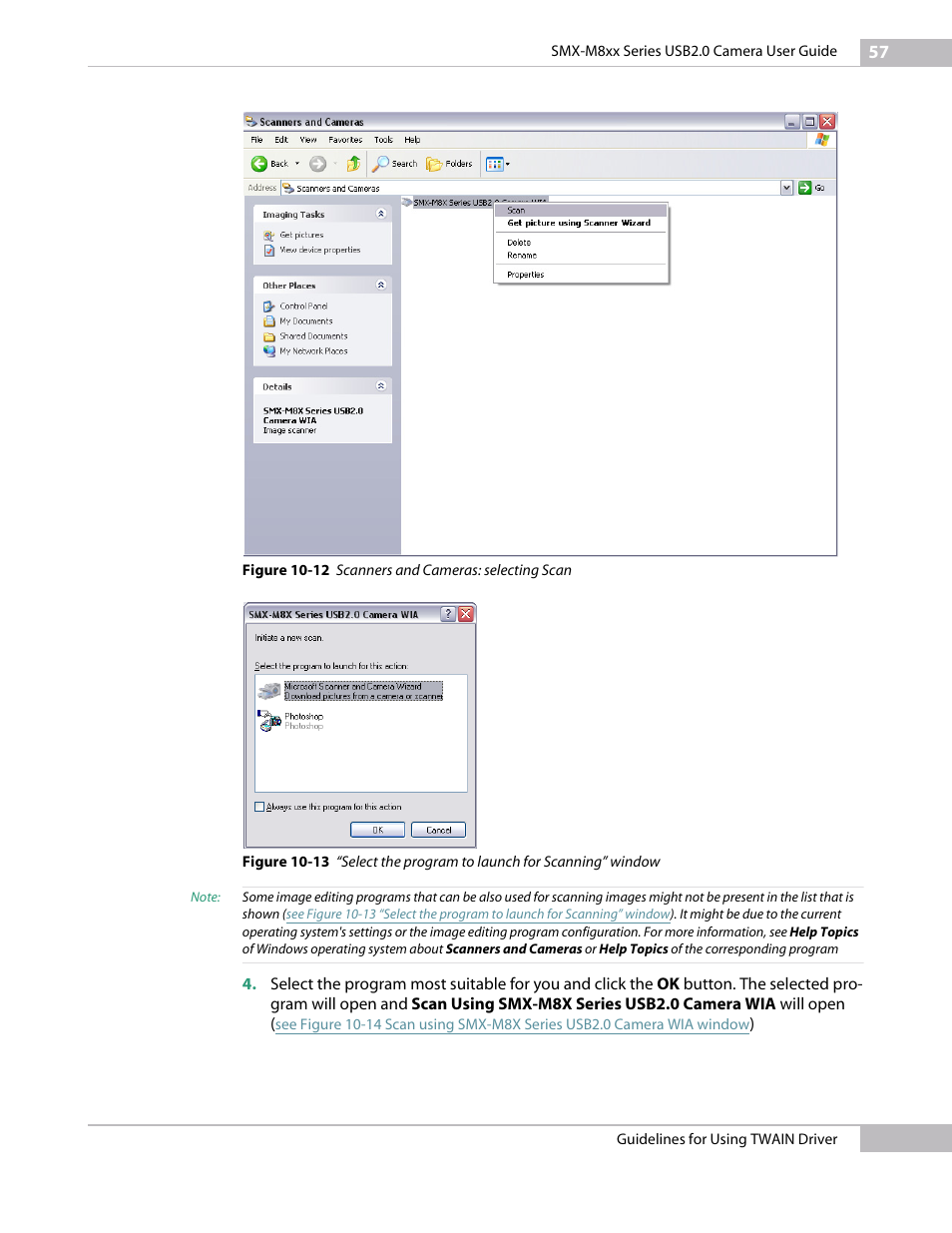The width and height of the screenshot is (952, 1233).
Task: Click Details text SMX-M8X Series USB2.0 Camera WIA
Action: click(x=312, y=415)
